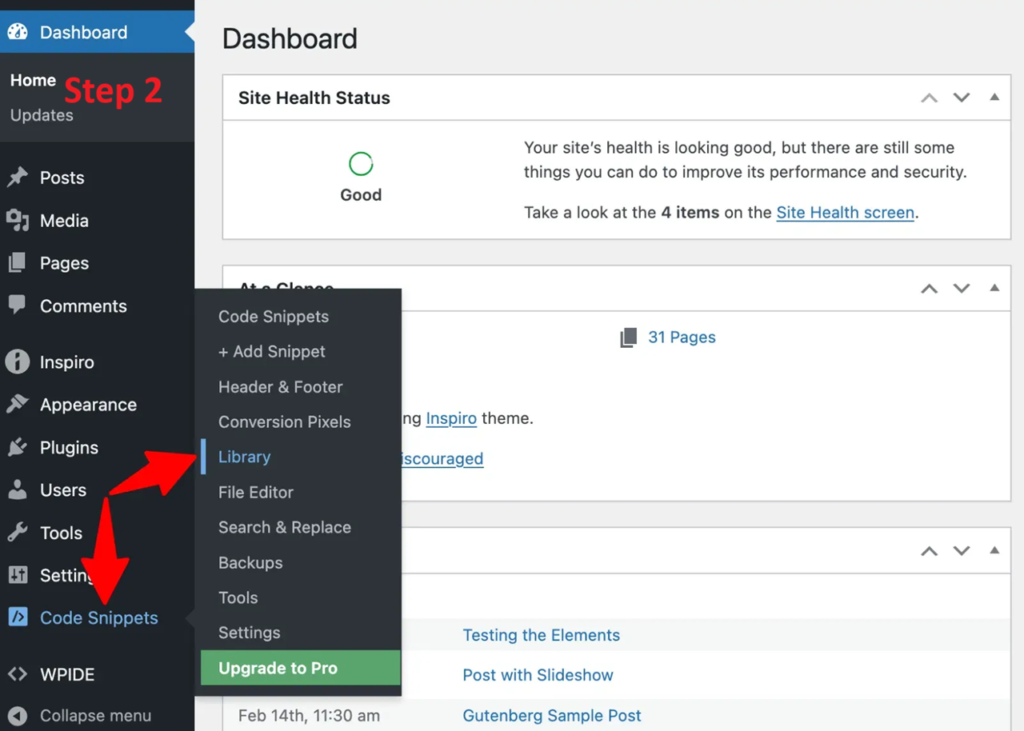Click the Inspiro theme sidebar icon
The image size is (1024, 731).
20,362
